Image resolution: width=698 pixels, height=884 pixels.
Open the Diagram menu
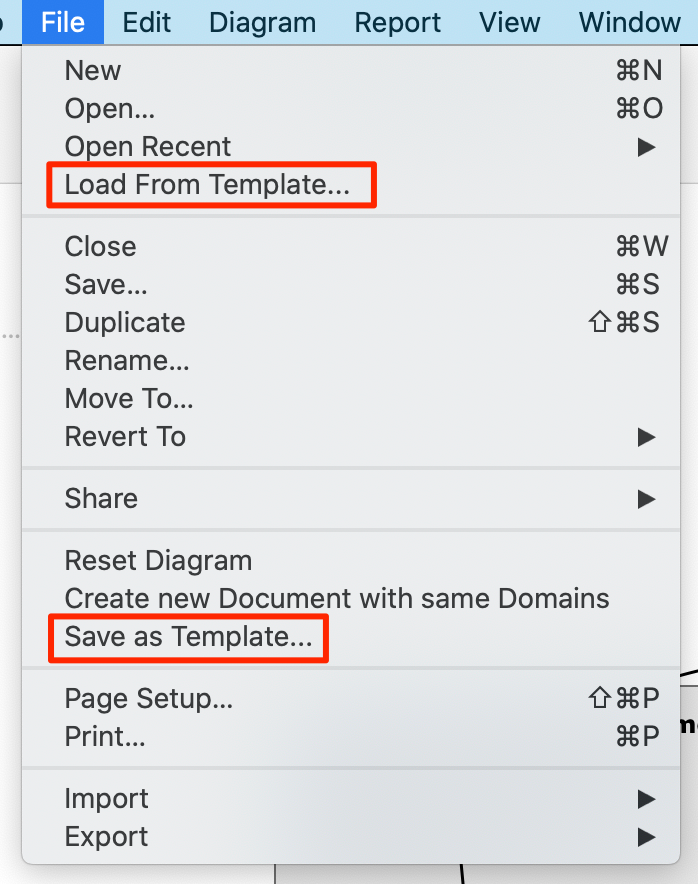262,22
